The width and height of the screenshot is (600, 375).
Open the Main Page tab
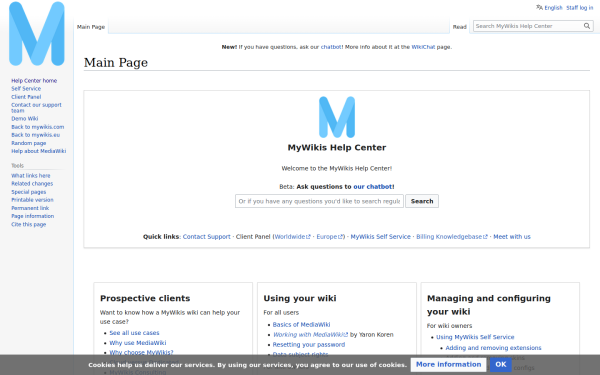91,27
